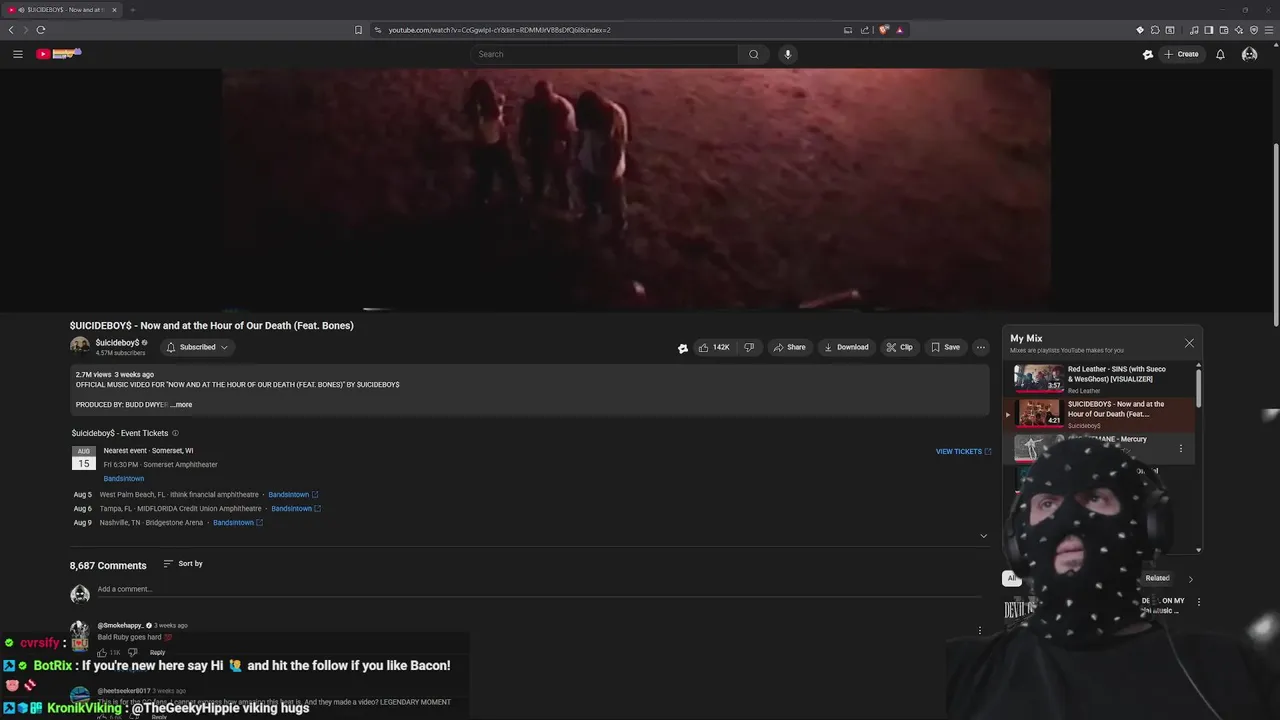Click the Clip scissors button

899,347
